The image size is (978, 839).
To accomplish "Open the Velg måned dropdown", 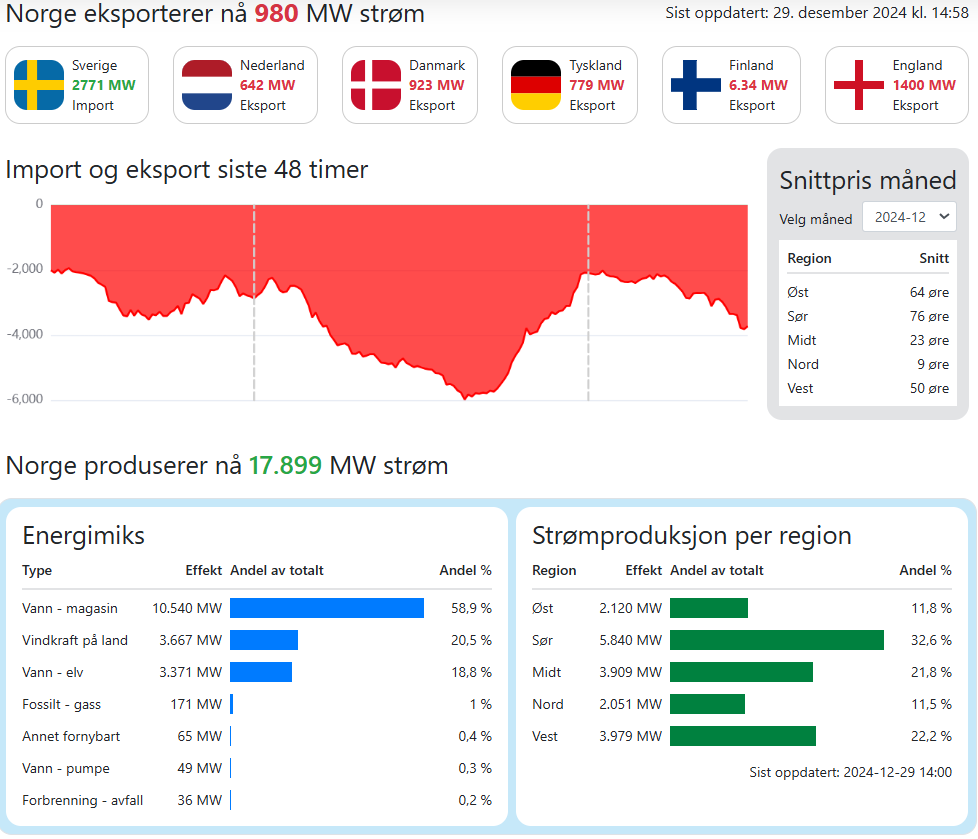I will click(909, 217).
